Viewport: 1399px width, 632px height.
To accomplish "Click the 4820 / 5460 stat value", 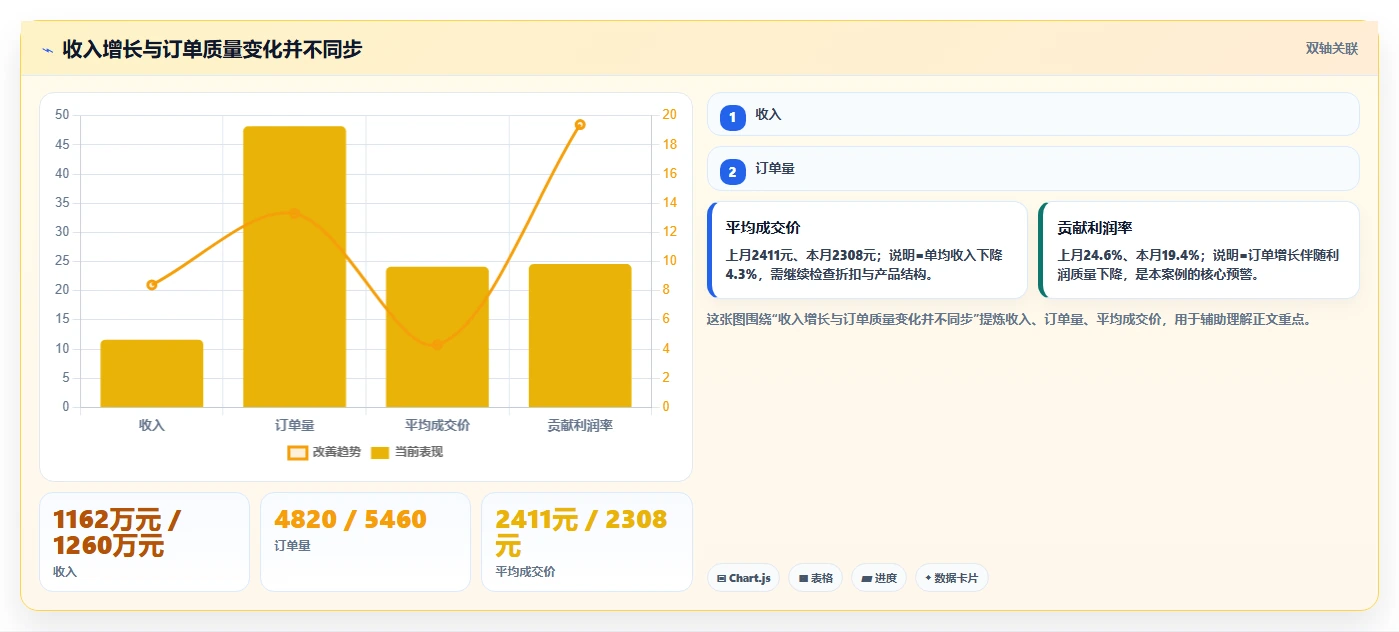I will (350, 520).
